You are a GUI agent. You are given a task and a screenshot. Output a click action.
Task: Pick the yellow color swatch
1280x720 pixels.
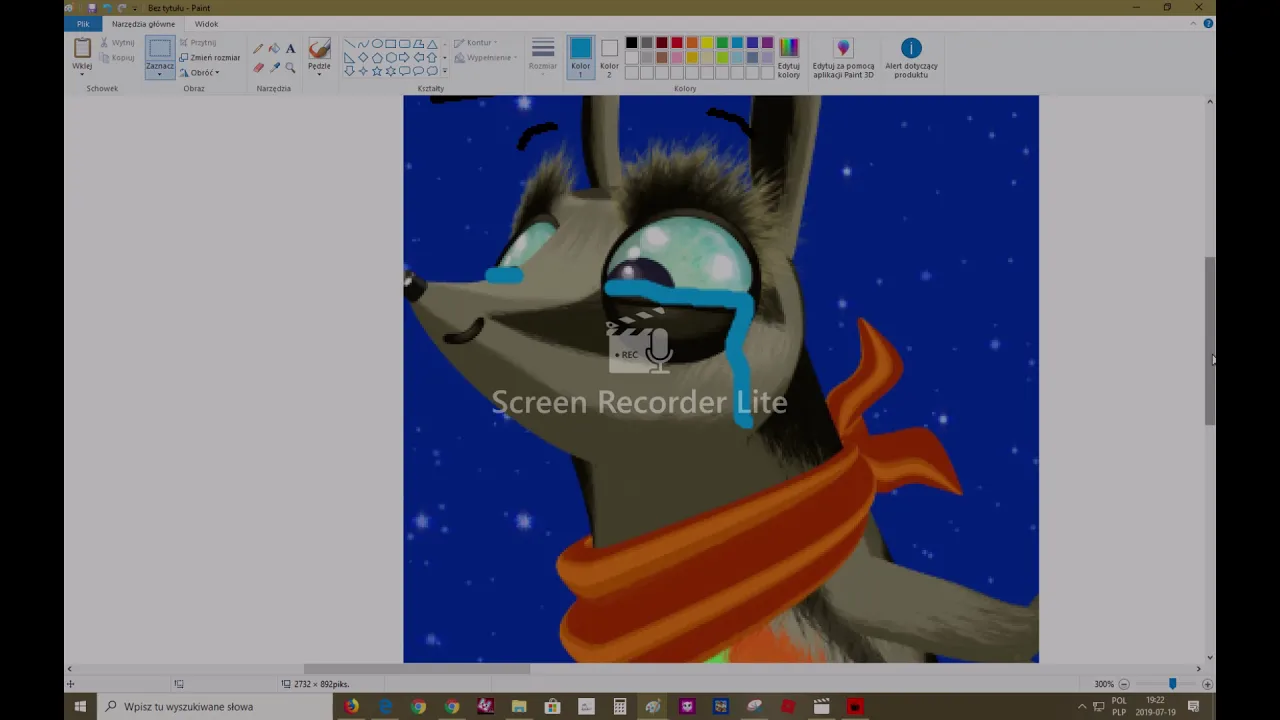coord(707,43)
